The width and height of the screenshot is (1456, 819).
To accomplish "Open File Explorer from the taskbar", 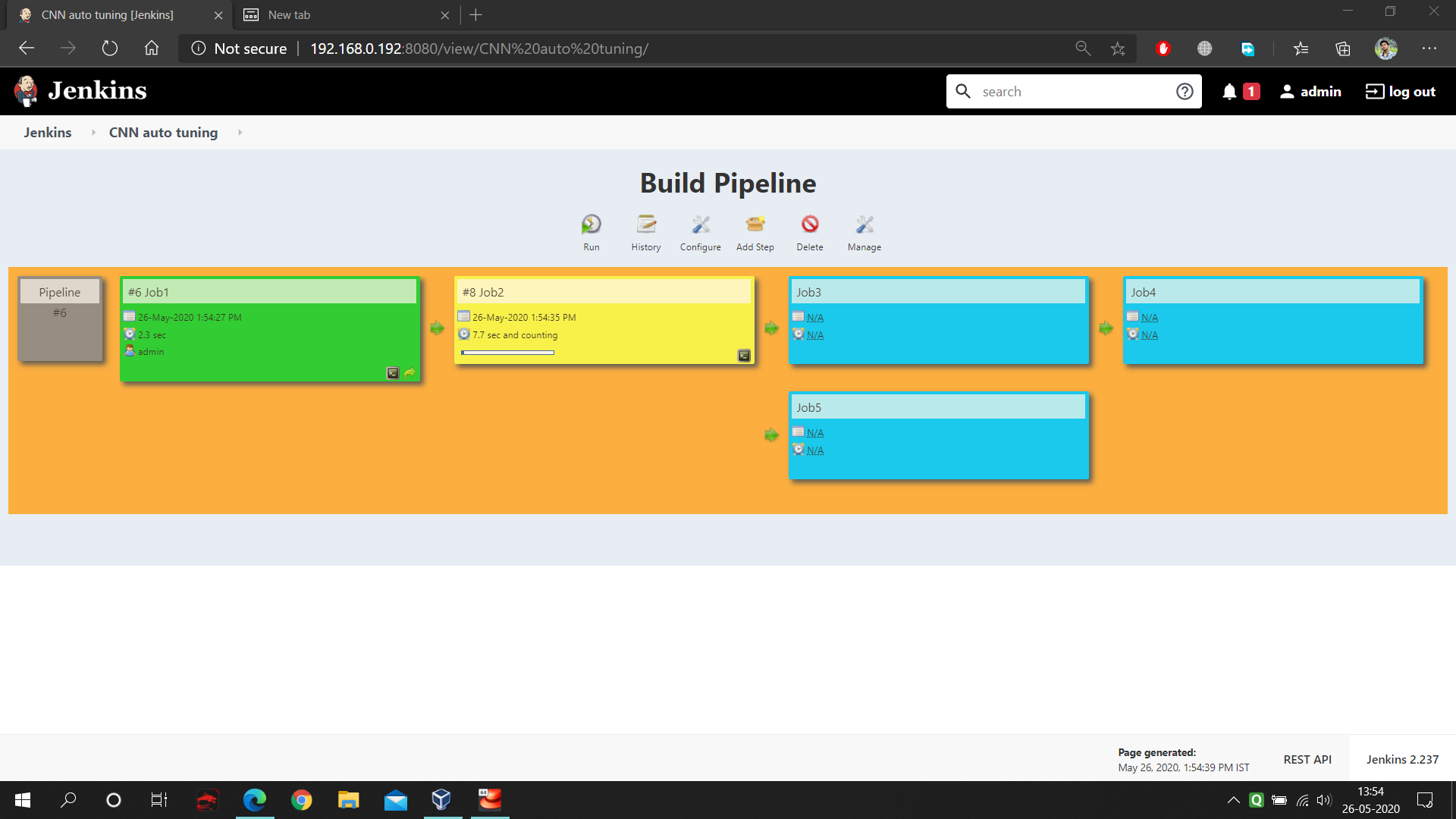I will coord(349,799).
